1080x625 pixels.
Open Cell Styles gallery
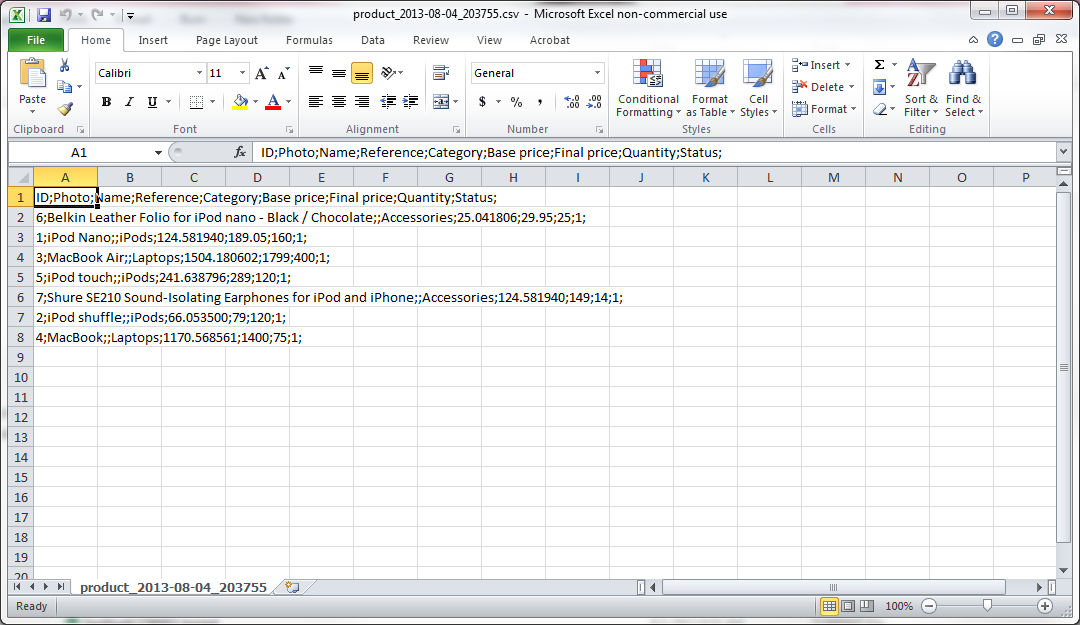pos(758,88)
